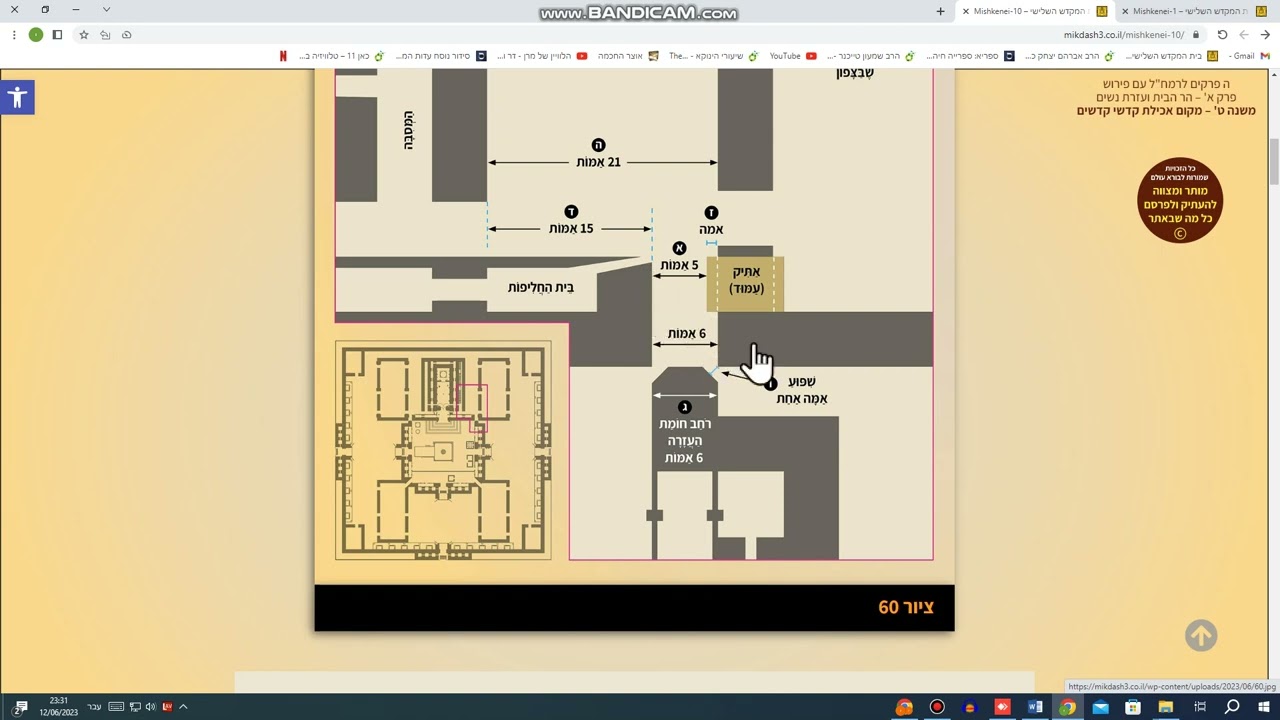Open the accessibility menu icon
The width and height of the screenshot is (1280, 720).
pos(17,97)
